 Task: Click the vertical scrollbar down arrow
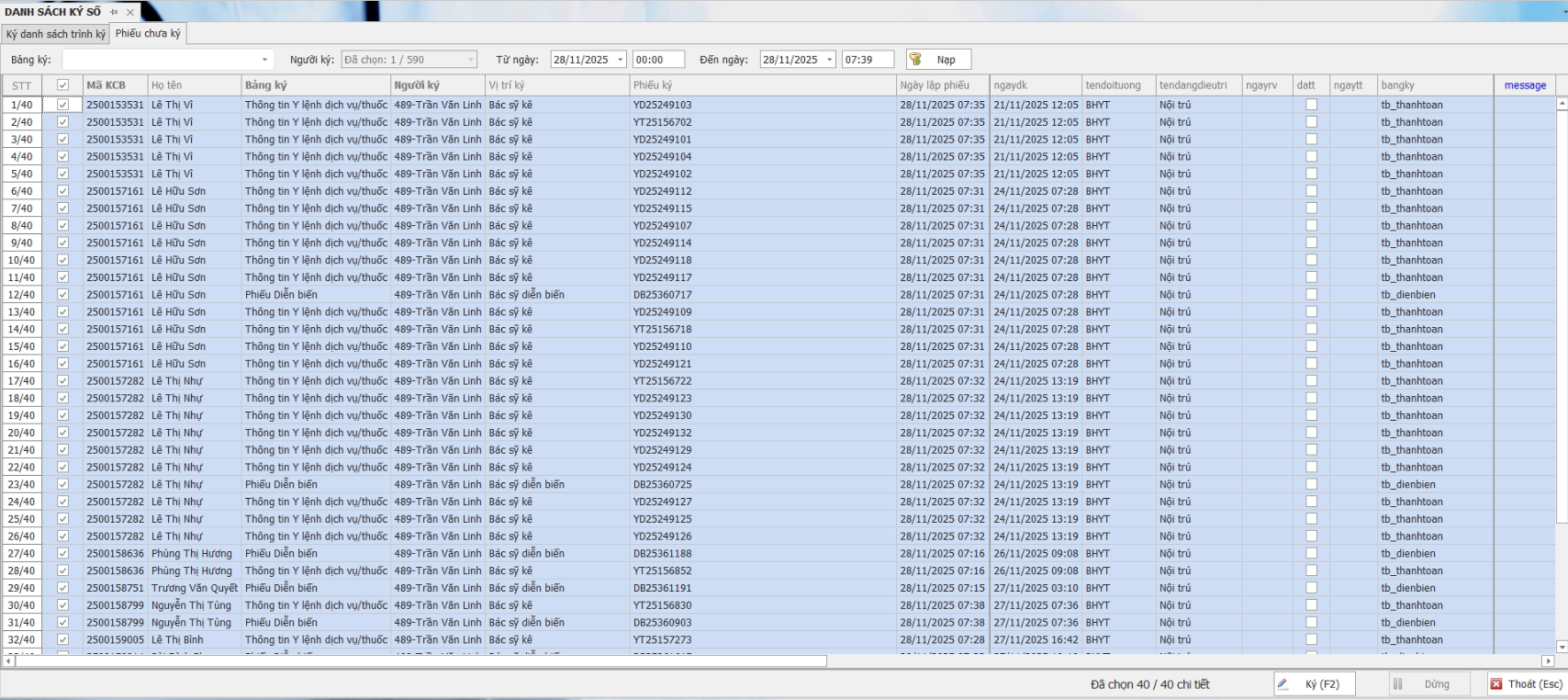point(1561,647)
